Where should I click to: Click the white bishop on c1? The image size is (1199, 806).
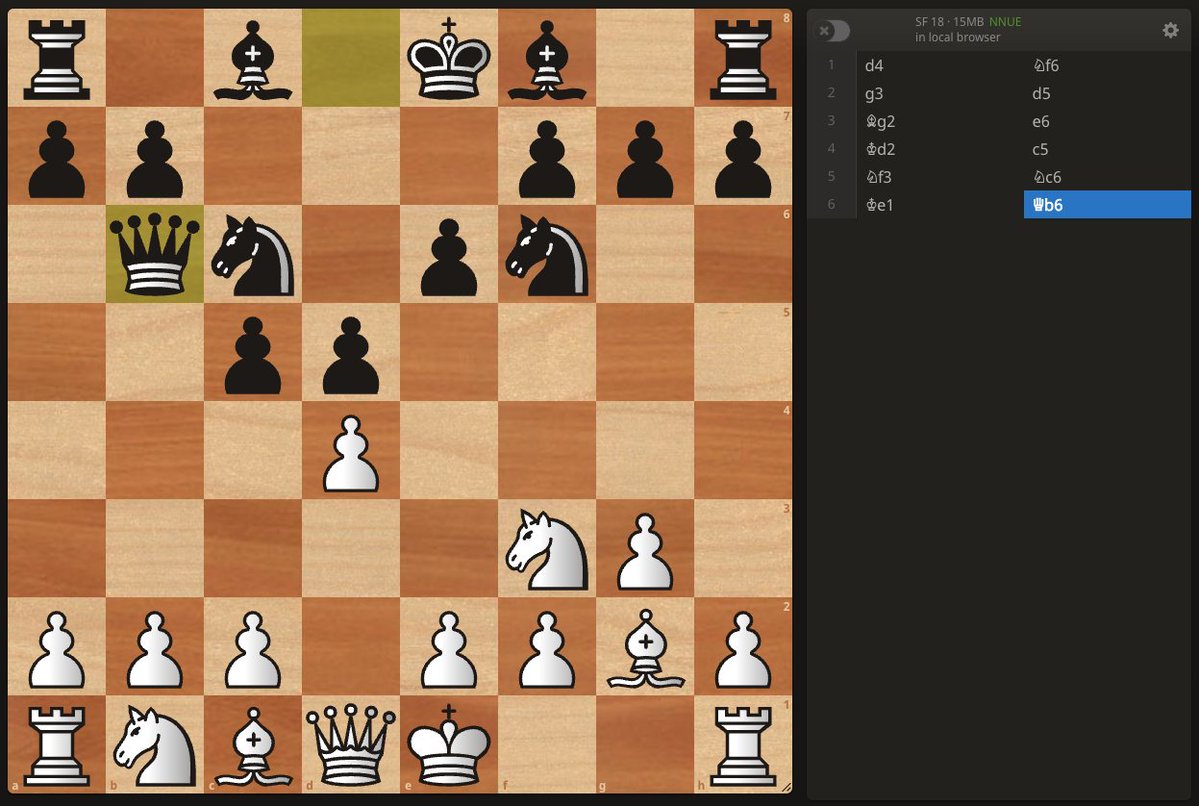253,744
